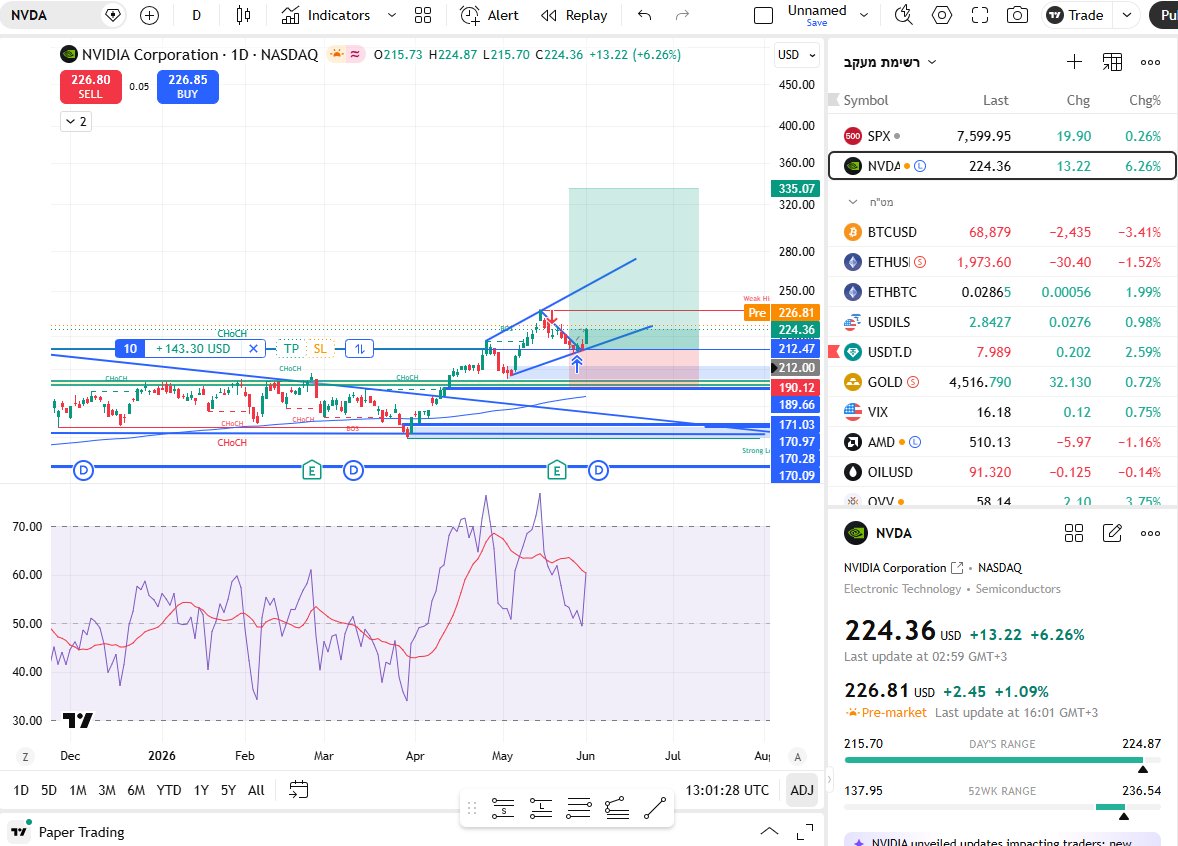Sort watchlist by the Last column
This screenshot has width=1178, height=846.
[x=995, y=100]
